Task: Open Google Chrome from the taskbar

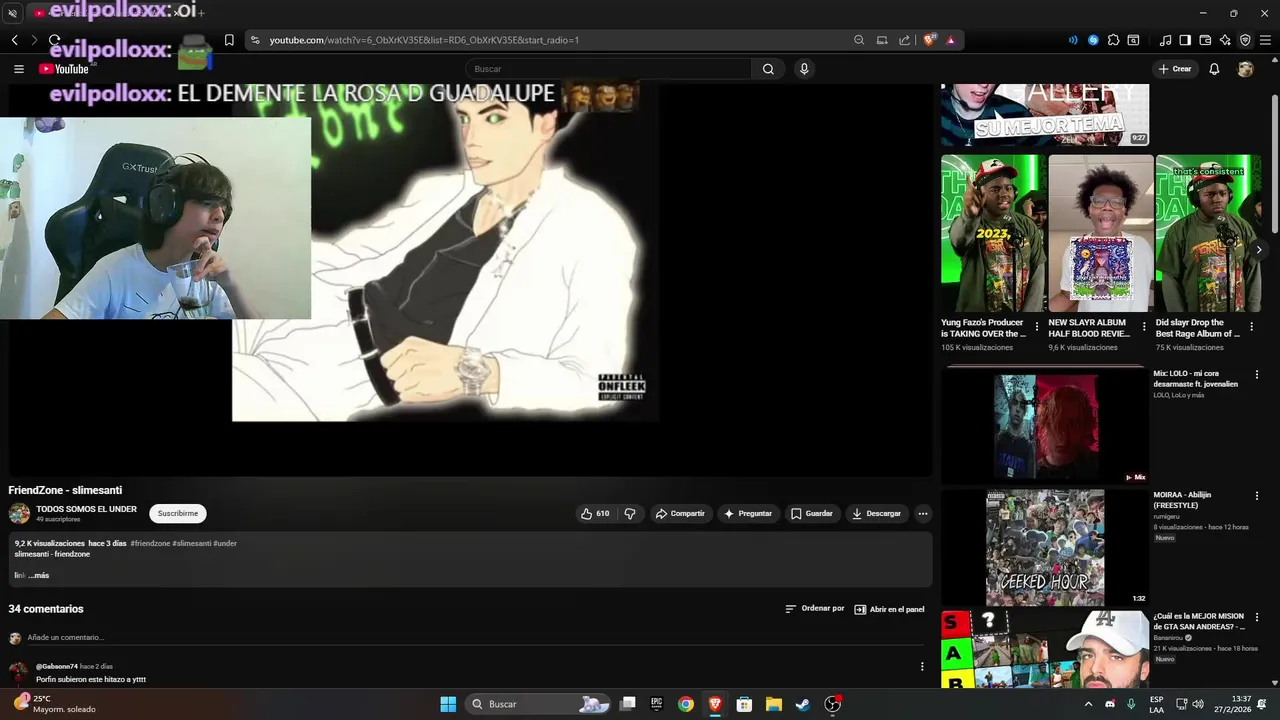Action: tap(685, 704)
